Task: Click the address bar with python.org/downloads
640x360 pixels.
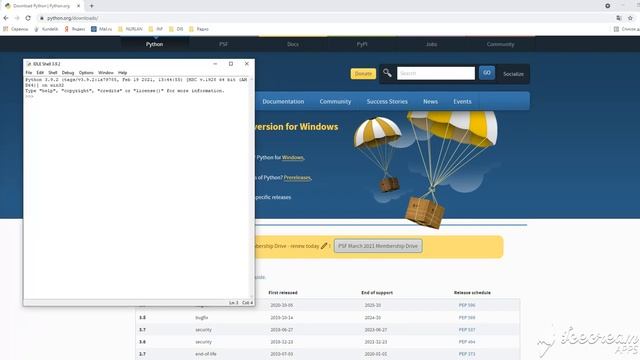Action: [x=322, y=18]
